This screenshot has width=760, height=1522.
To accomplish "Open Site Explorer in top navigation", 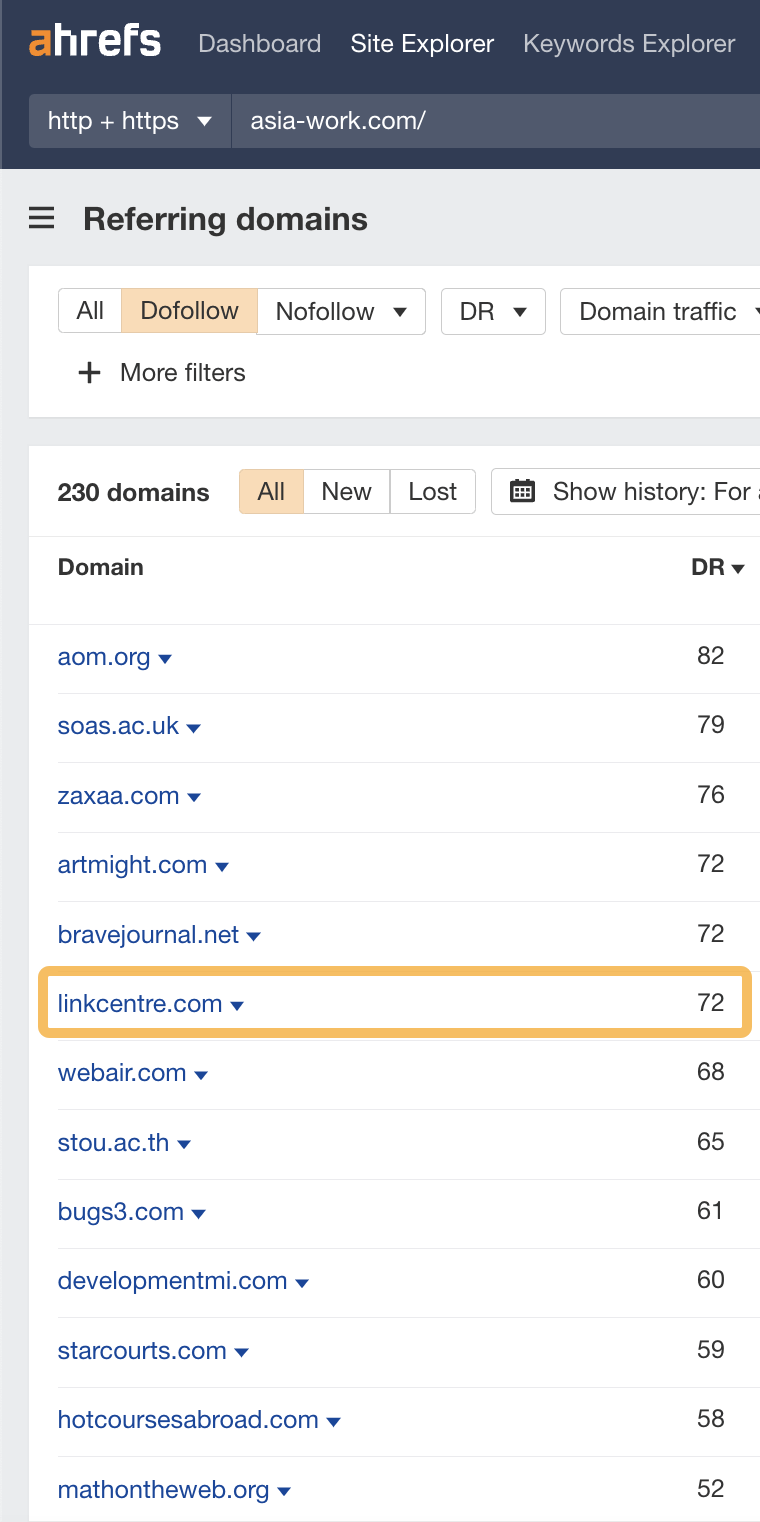I will (422, 44).
